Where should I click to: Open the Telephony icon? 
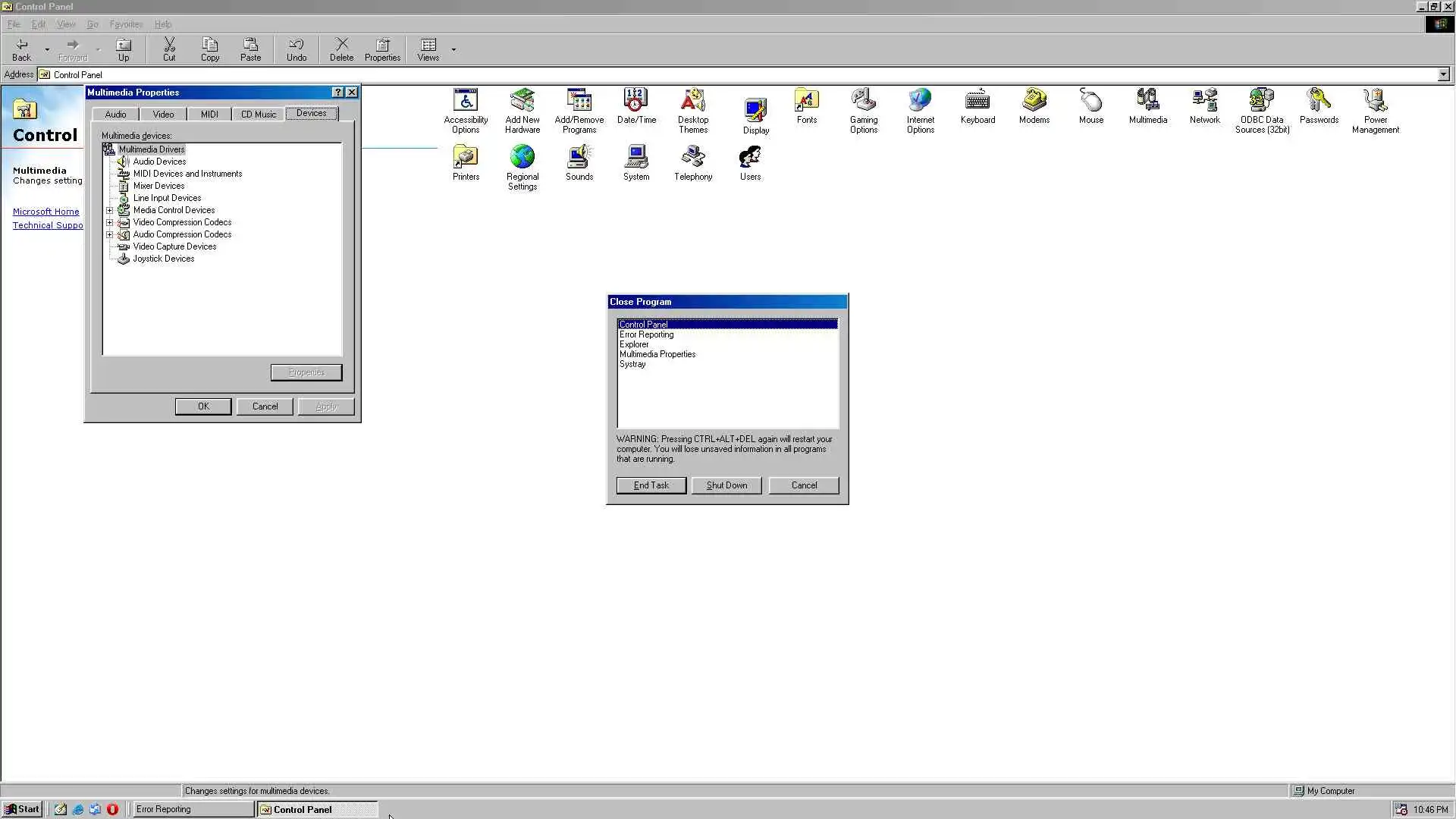pyautogui.click(x=692, y=158)
